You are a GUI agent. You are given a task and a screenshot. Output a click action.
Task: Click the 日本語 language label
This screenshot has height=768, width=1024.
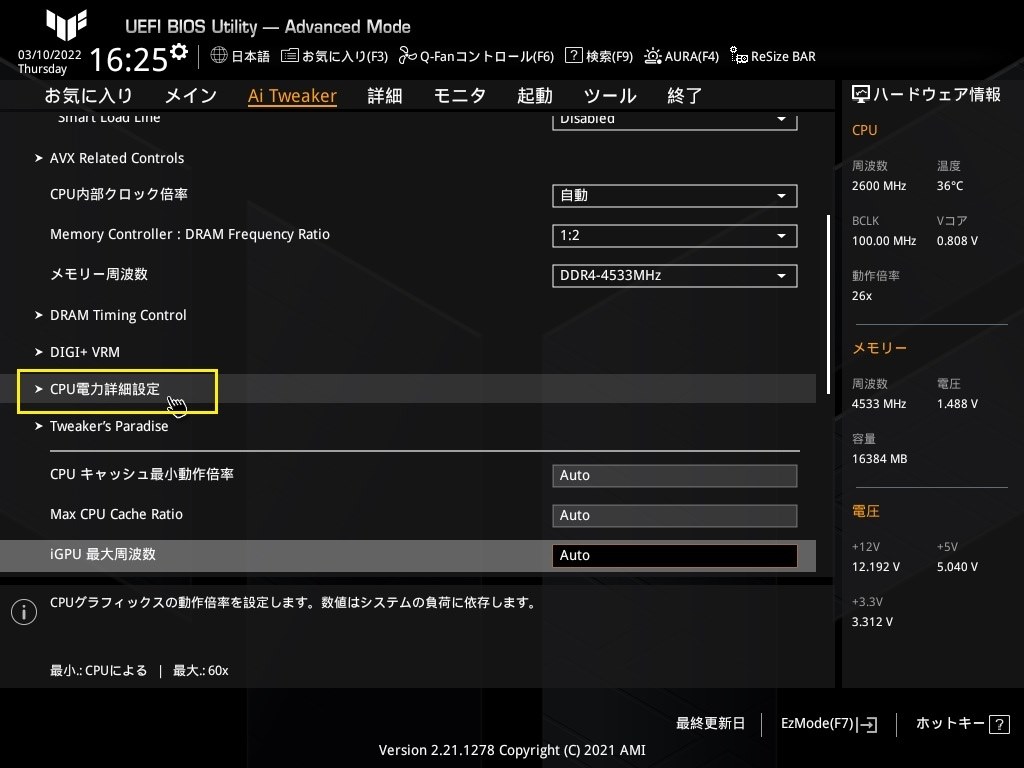(x=250, y=57)
